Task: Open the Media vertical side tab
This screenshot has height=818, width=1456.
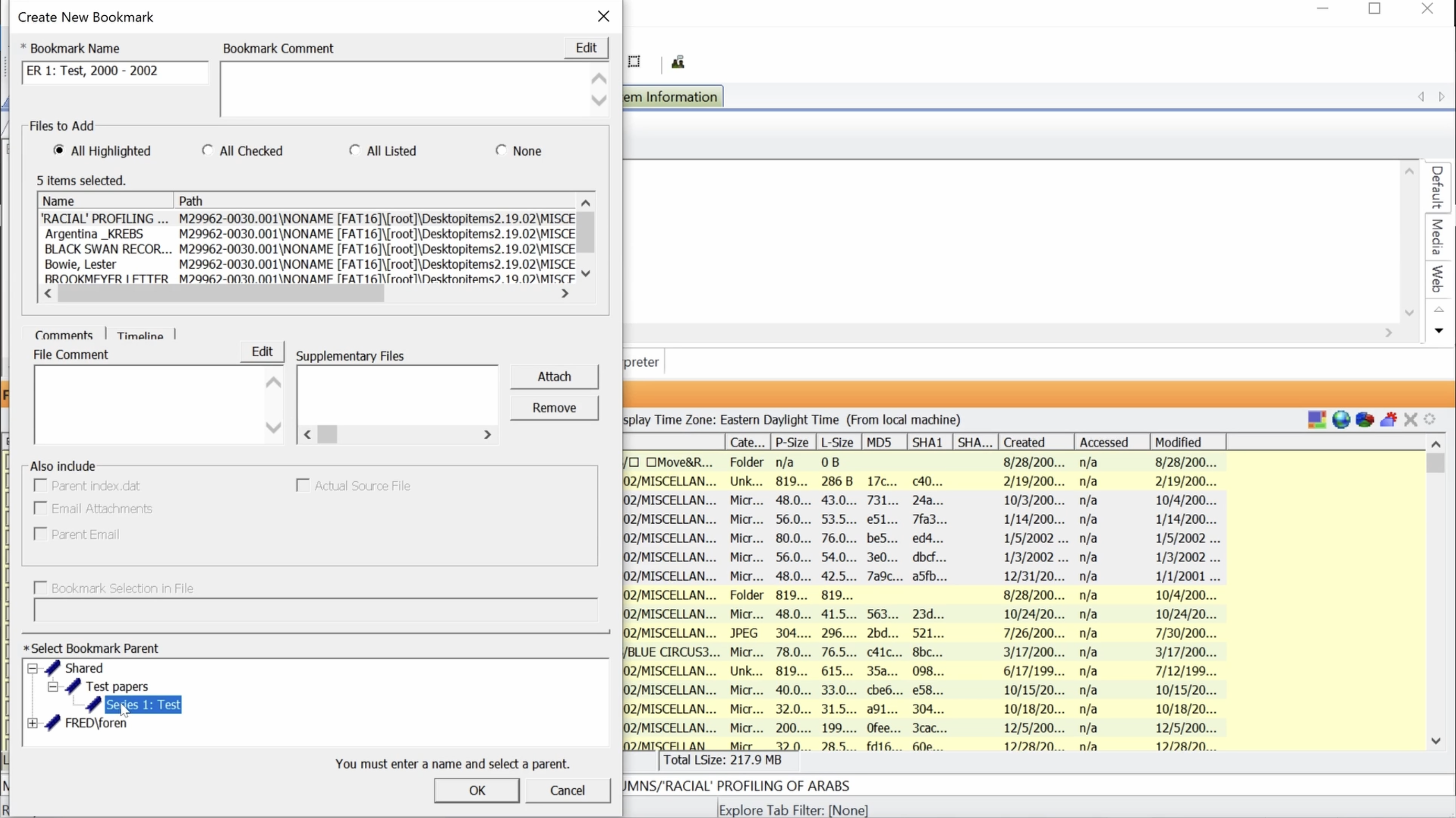Action: (x=1438, y=237)
